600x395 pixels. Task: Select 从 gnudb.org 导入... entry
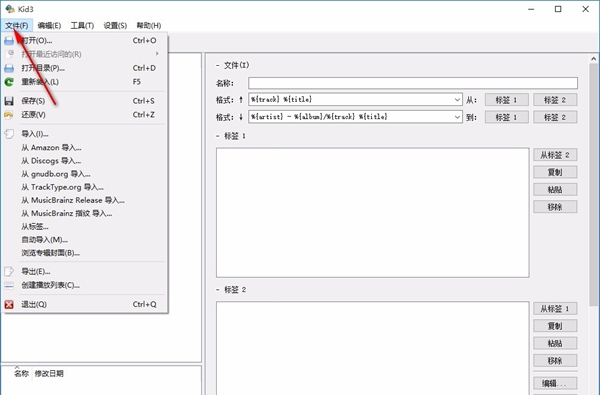tap(85, 174)
